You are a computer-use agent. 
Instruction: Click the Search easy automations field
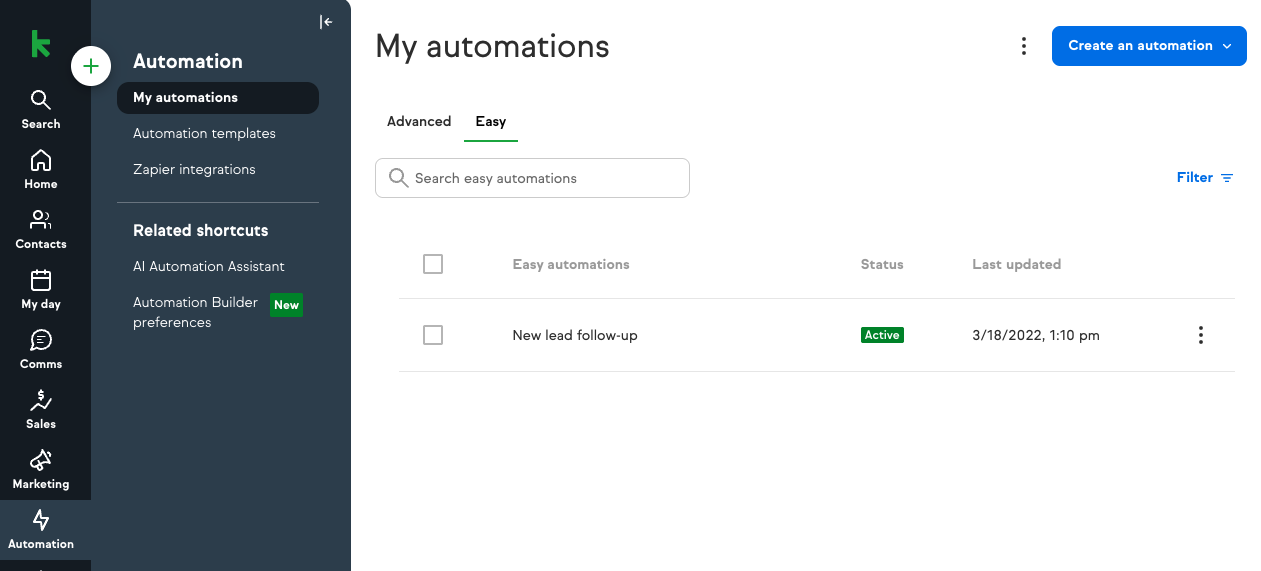532,178
